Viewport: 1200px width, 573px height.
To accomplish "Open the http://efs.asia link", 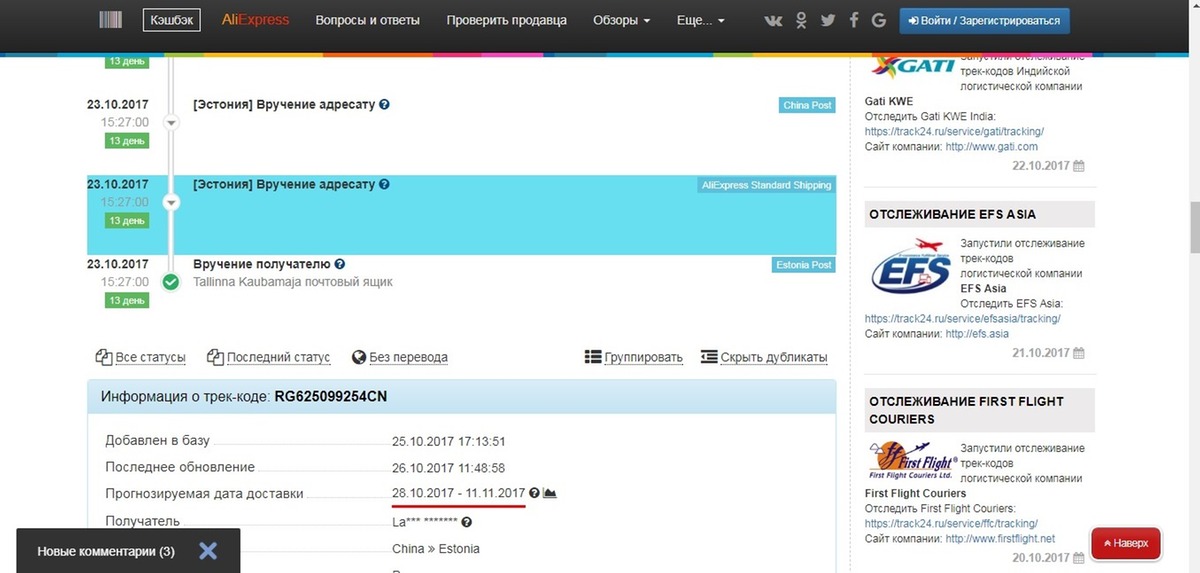I will (x=976, y=334).
